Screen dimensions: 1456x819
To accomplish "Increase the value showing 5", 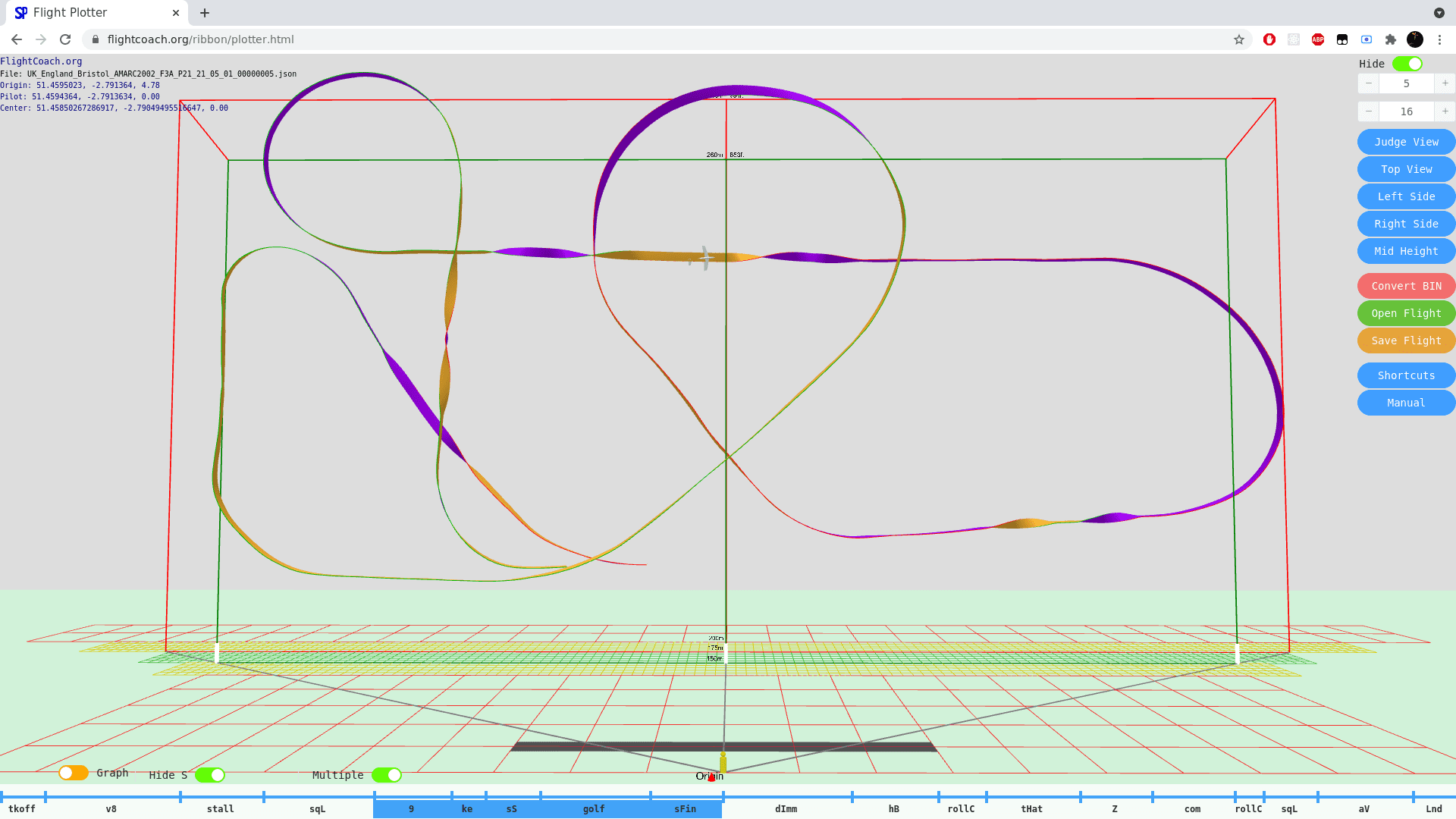I will coord(1445,83).
